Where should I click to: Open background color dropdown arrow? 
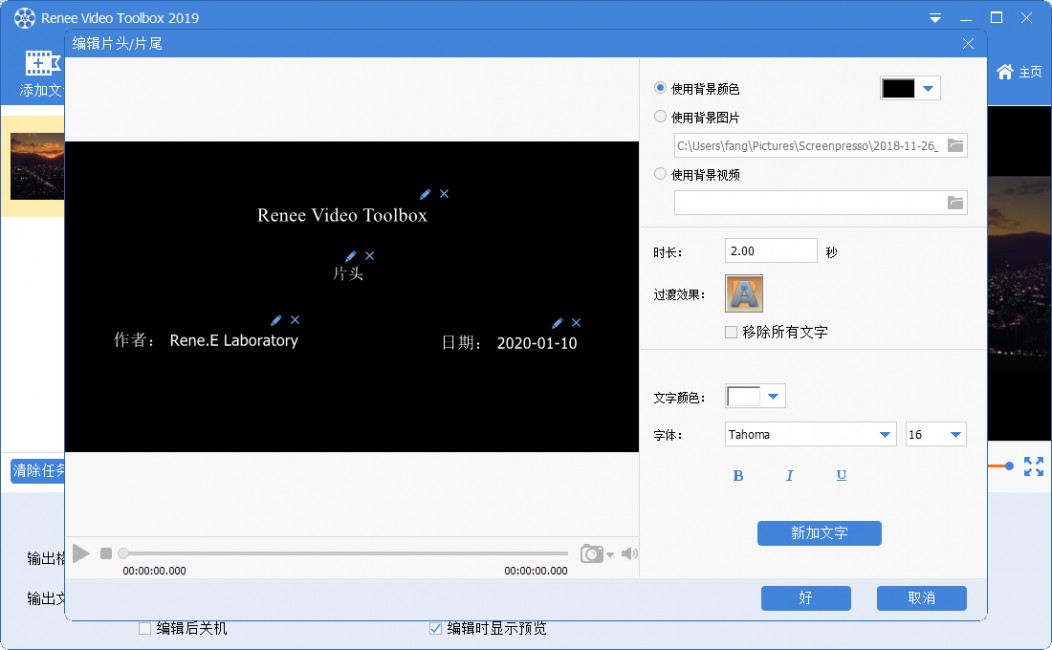[x=928, y=89]
